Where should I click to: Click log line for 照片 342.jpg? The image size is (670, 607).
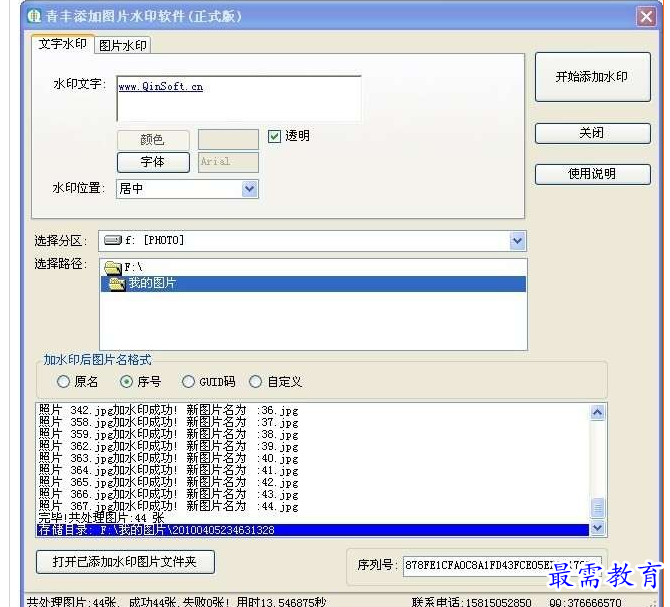[313, 411]
